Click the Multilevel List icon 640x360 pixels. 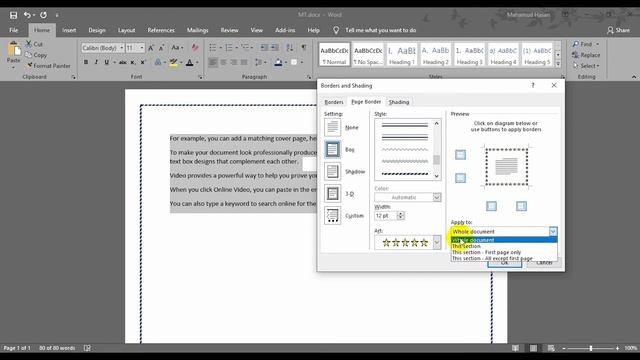pyautogui.click(x=245, y=48)
